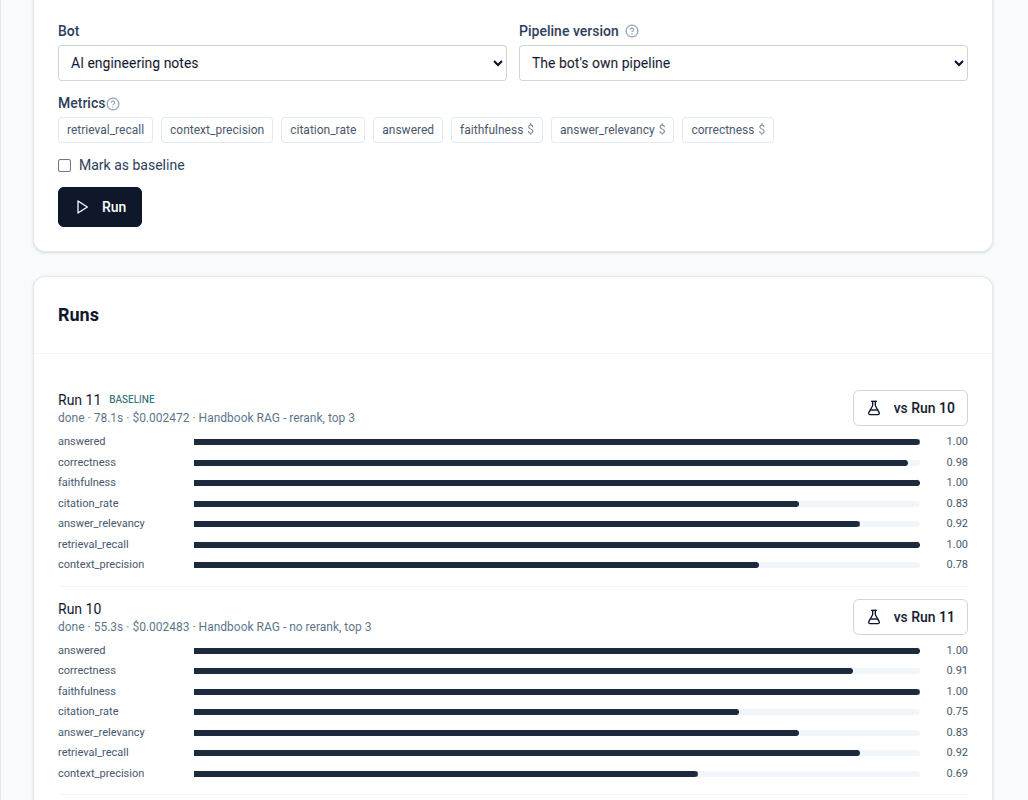Toggle the retrieval_recall metric chip
1028x800 pixels.
(106, 130)
